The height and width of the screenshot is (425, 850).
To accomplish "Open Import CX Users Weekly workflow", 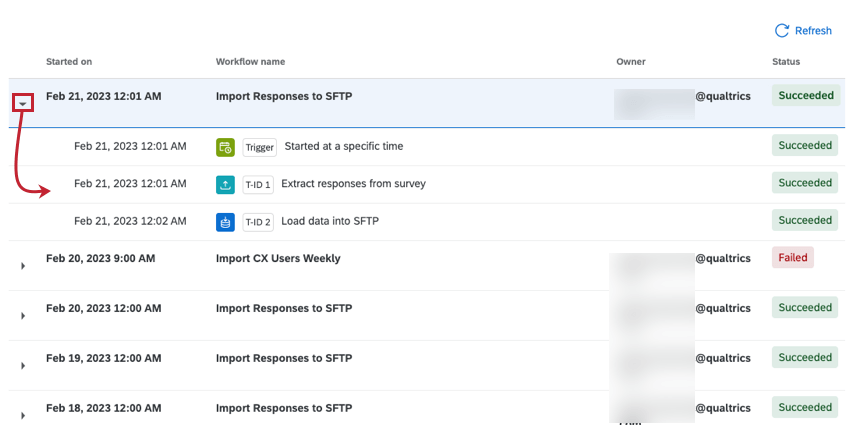I will pos(278,258).
